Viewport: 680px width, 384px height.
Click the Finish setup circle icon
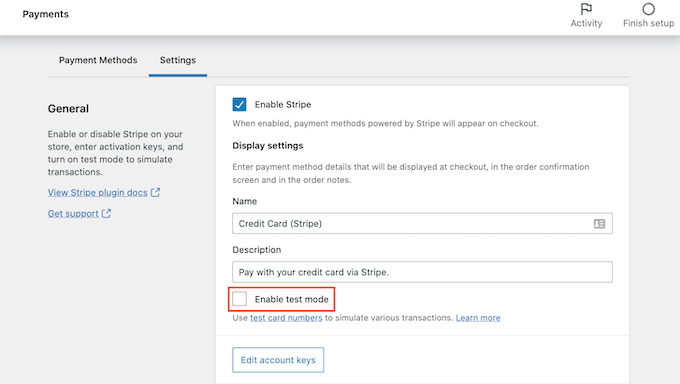(x=648, y=9)
